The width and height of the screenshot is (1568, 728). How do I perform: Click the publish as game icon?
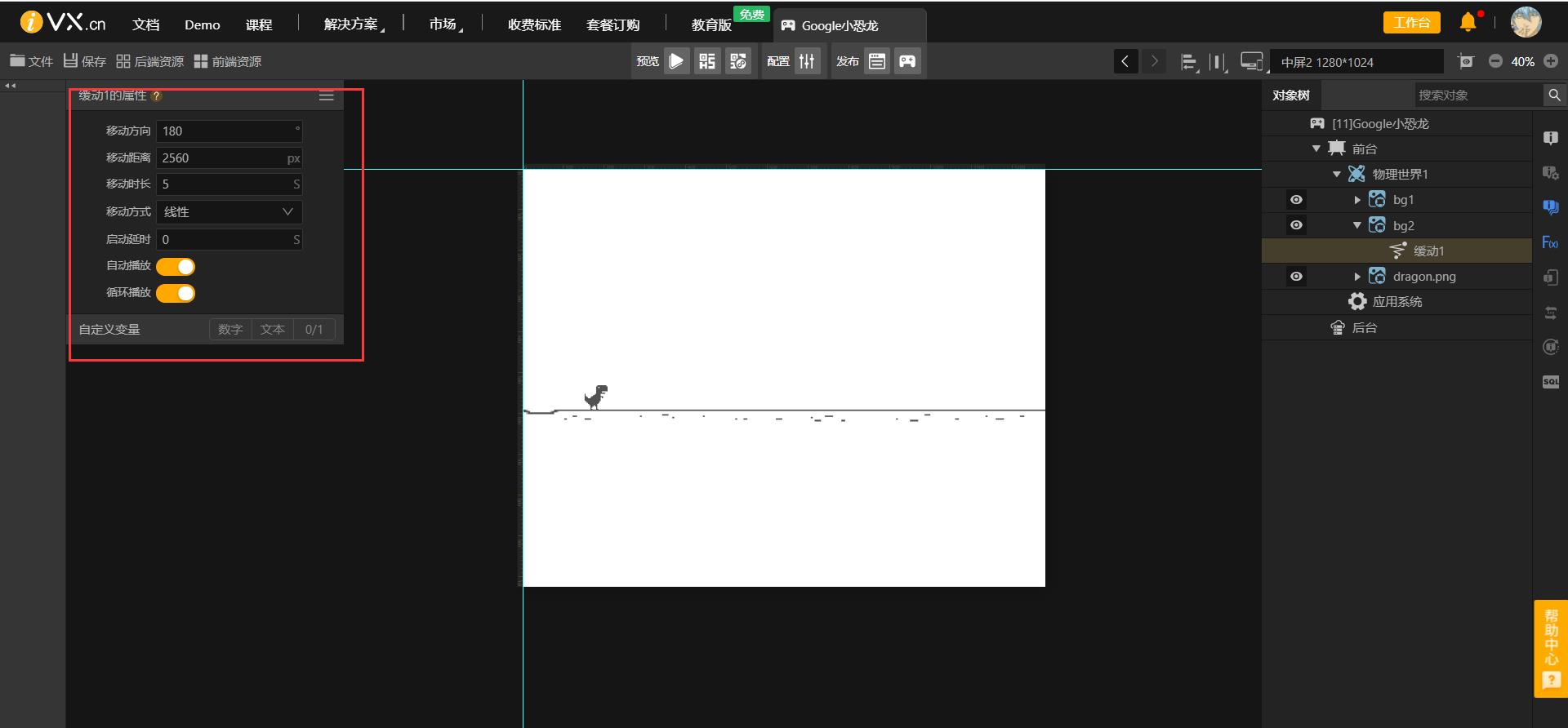tap(907, 61)
